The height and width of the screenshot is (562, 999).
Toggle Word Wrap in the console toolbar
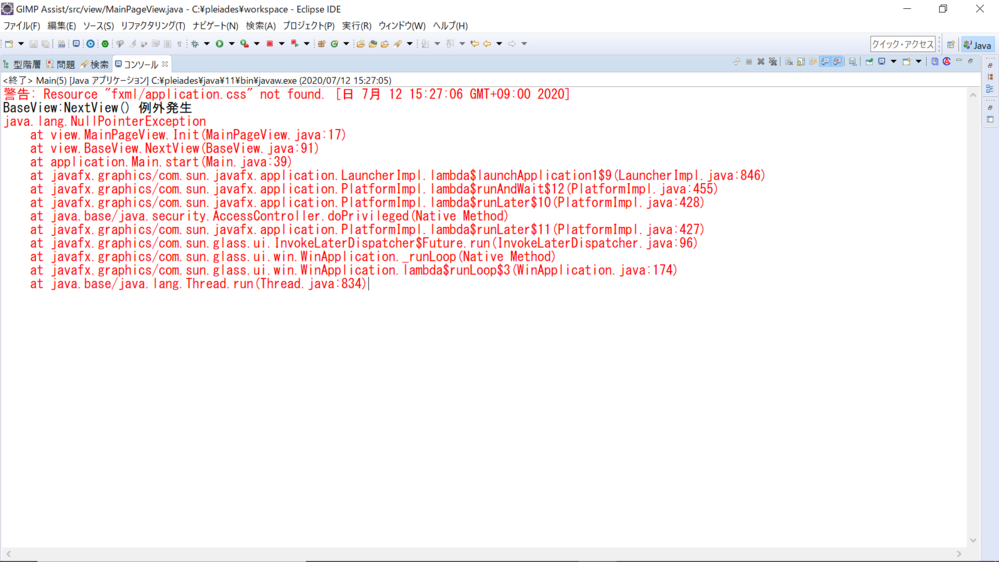(x=813, y=61)
